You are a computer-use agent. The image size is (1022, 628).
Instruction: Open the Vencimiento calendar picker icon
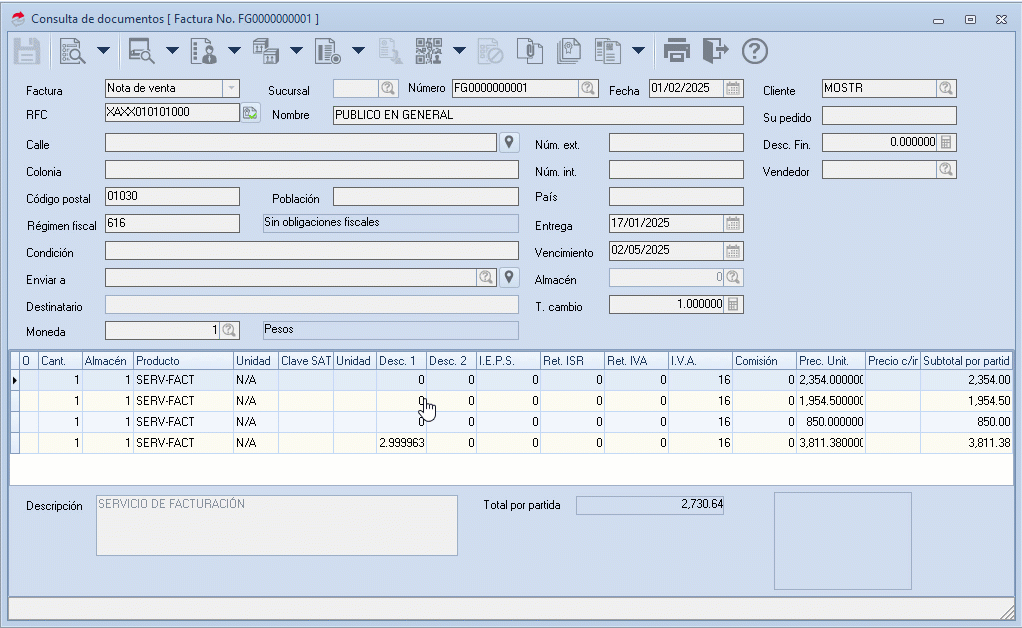pyautogui.click(x=733, y=251)
